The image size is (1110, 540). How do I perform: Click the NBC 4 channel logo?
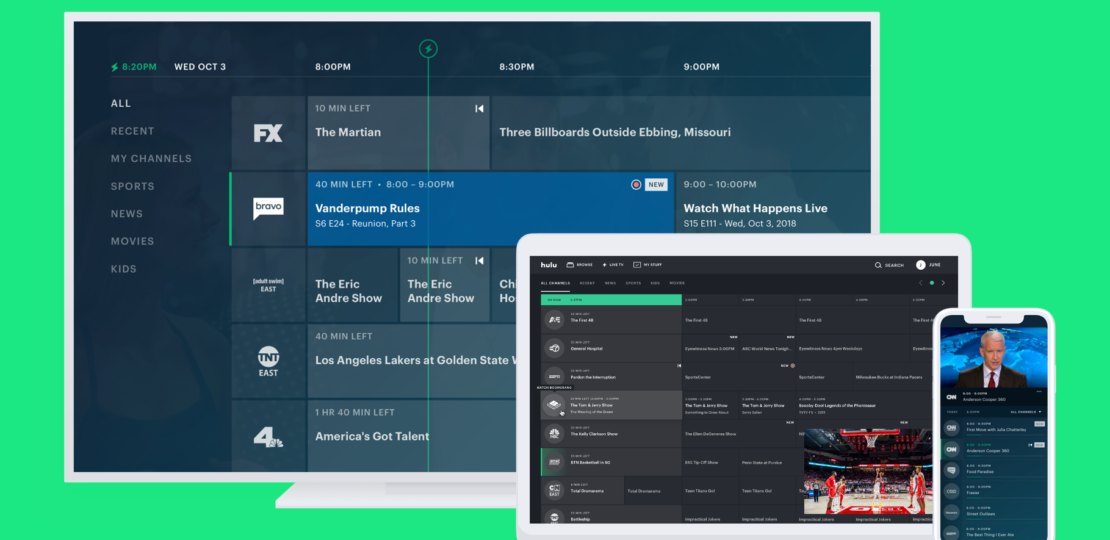(x=268, y=436)
